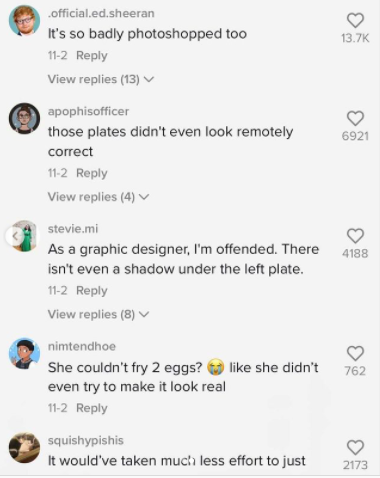Like the .official.ed.sheeran comment

point(355,20)
